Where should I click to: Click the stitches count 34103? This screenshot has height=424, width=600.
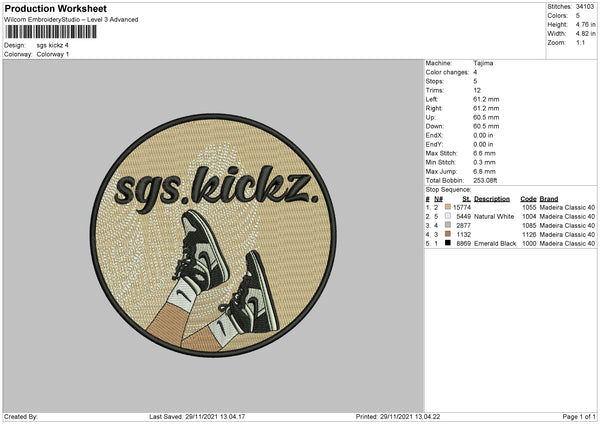point(585,7)
